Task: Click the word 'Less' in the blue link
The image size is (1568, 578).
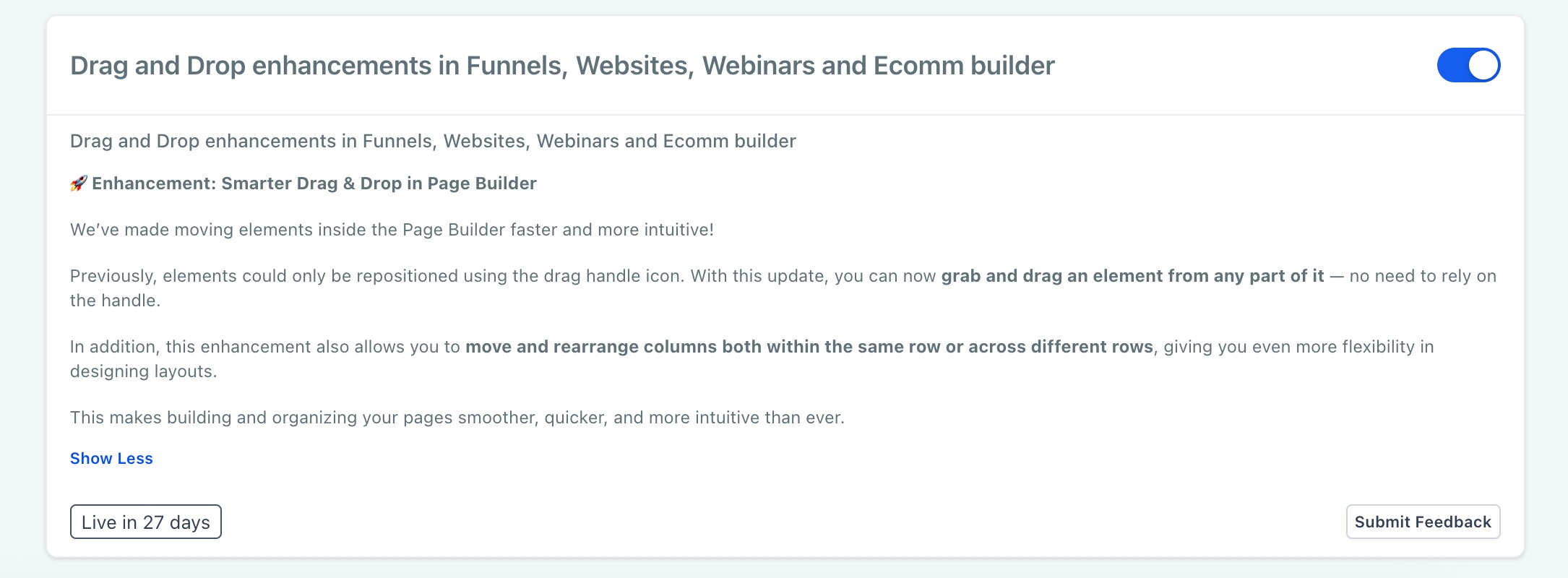Action: (135, 459)
